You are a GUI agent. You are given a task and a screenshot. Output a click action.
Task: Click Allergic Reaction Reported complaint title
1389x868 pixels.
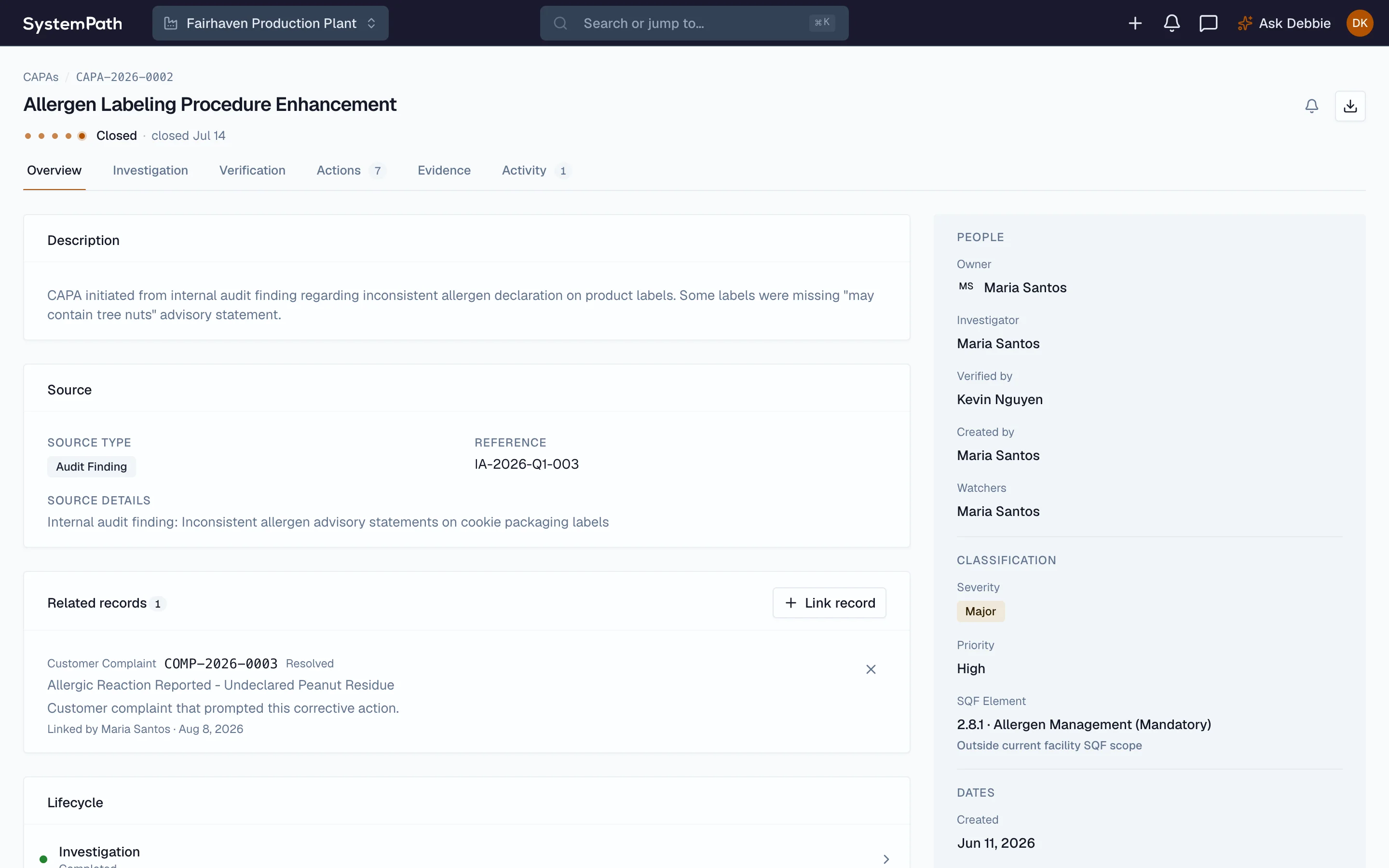pos(220,685)
